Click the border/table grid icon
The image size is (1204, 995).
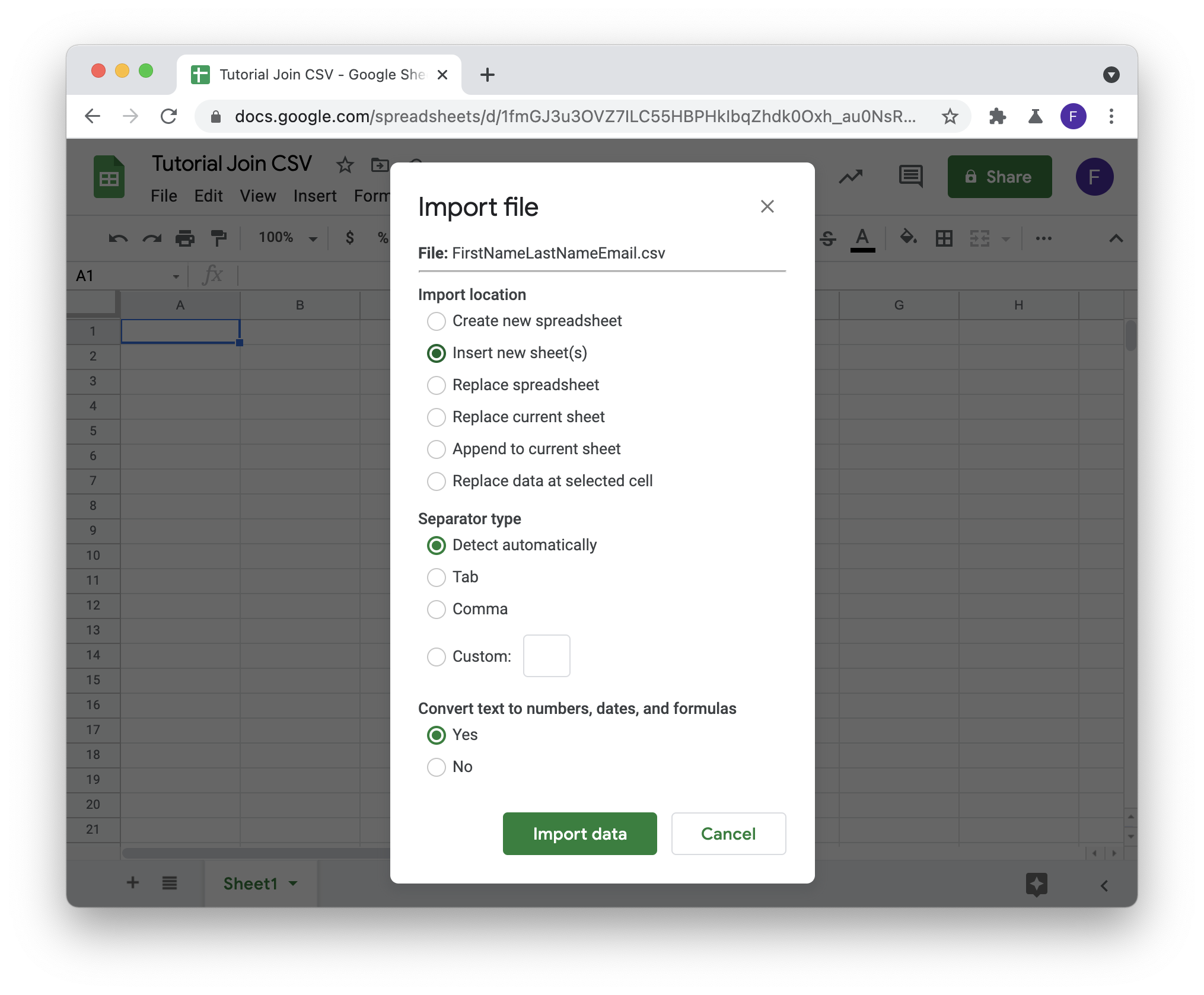[x=943, y=238]
